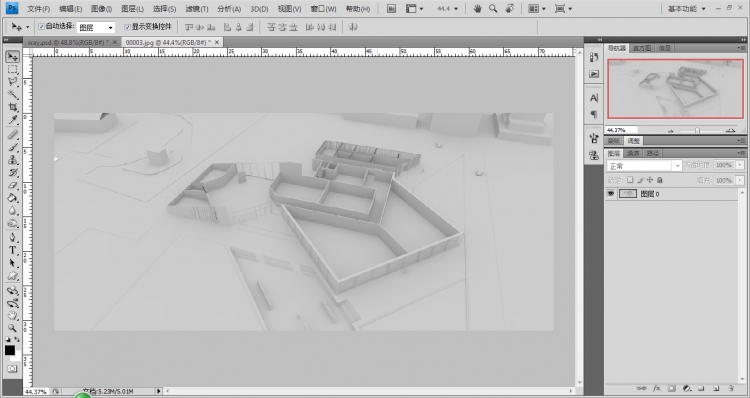This screenshot has height=398, width=750.
Task: Select the Path Selection tool
Action: (12, 263)
